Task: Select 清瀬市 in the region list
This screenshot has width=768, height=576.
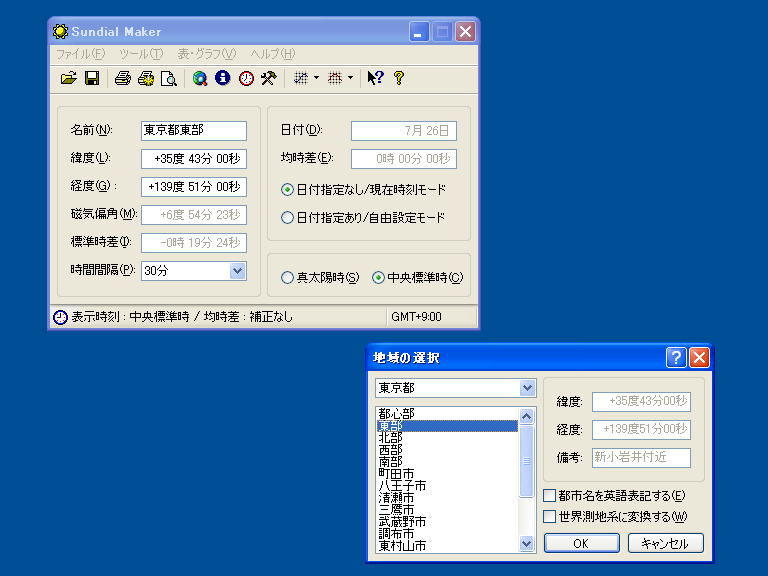Action: pos(447,498)
